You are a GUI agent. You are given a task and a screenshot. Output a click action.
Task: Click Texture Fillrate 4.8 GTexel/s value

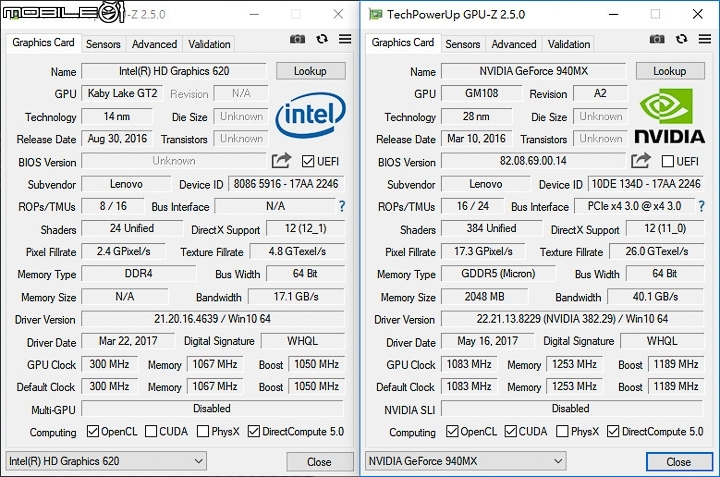click(297, 252)
